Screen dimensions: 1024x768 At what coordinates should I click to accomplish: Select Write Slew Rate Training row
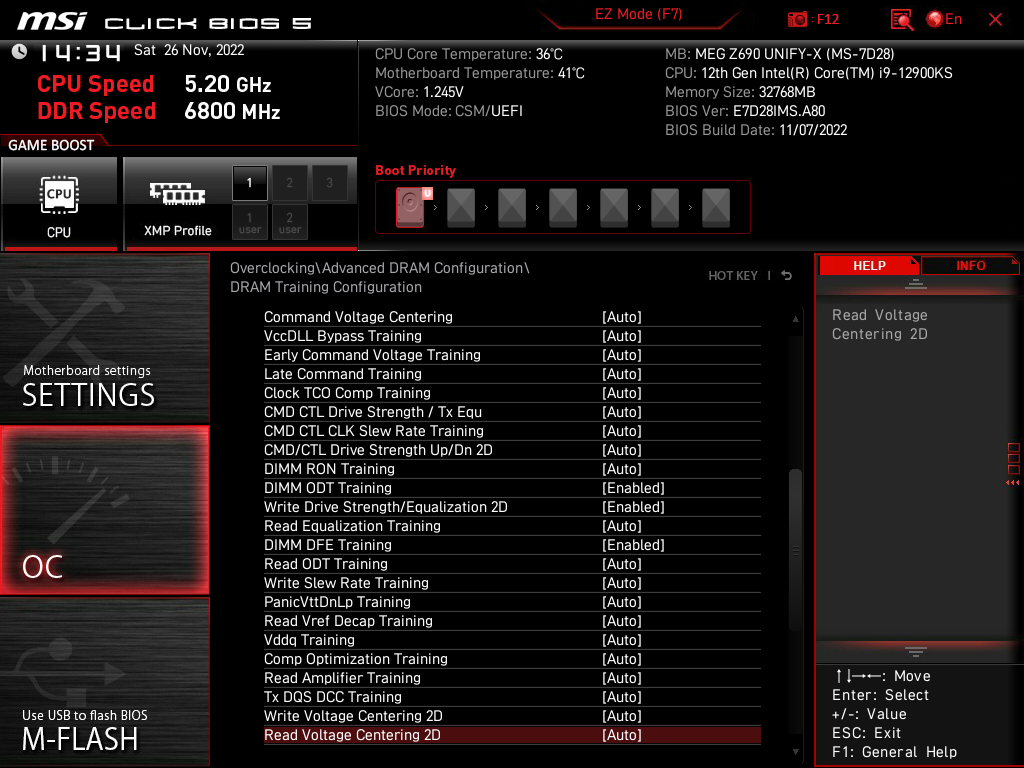(512, 583)
